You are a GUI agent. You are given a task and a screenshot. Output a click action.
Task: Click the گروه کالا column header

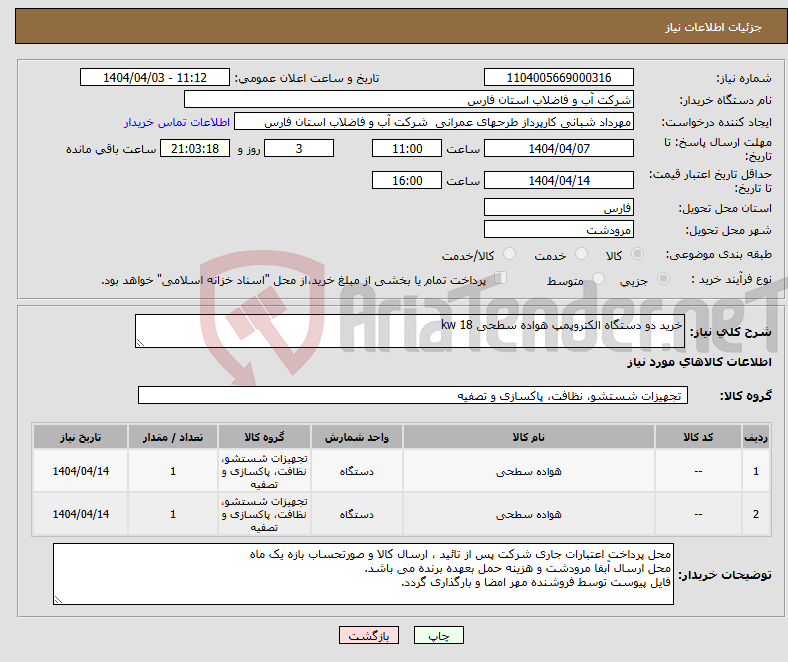coord(264,437)
